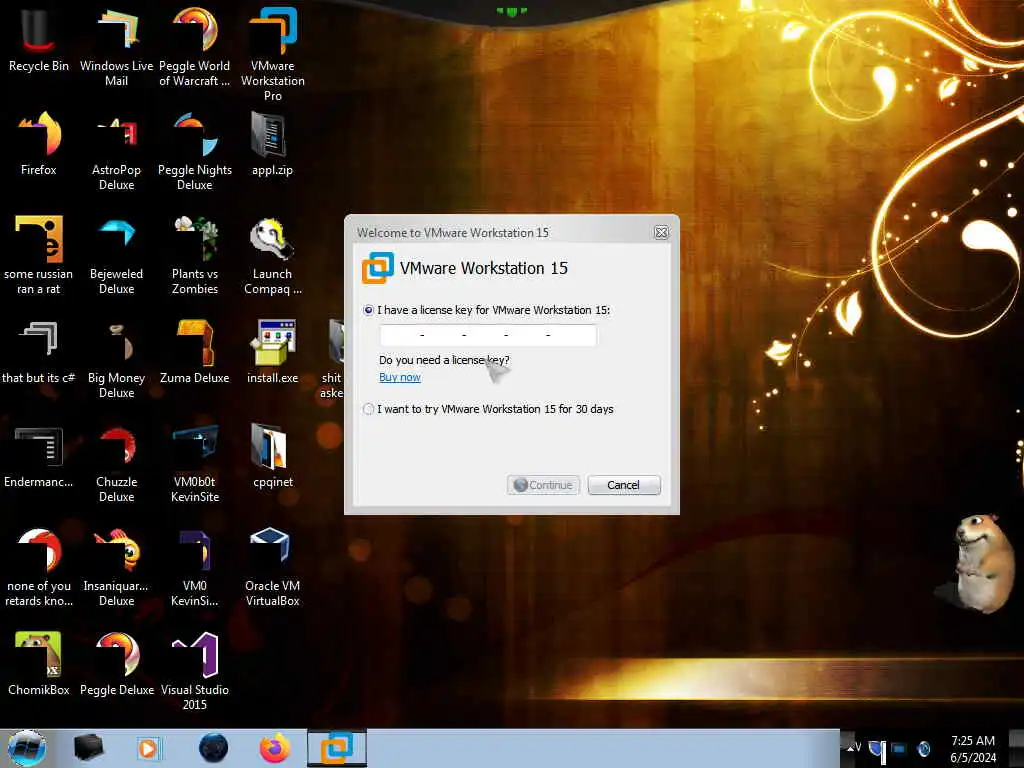
Task: Select 'some russian ran a rat' icon
Action: [x=39, y=255]
